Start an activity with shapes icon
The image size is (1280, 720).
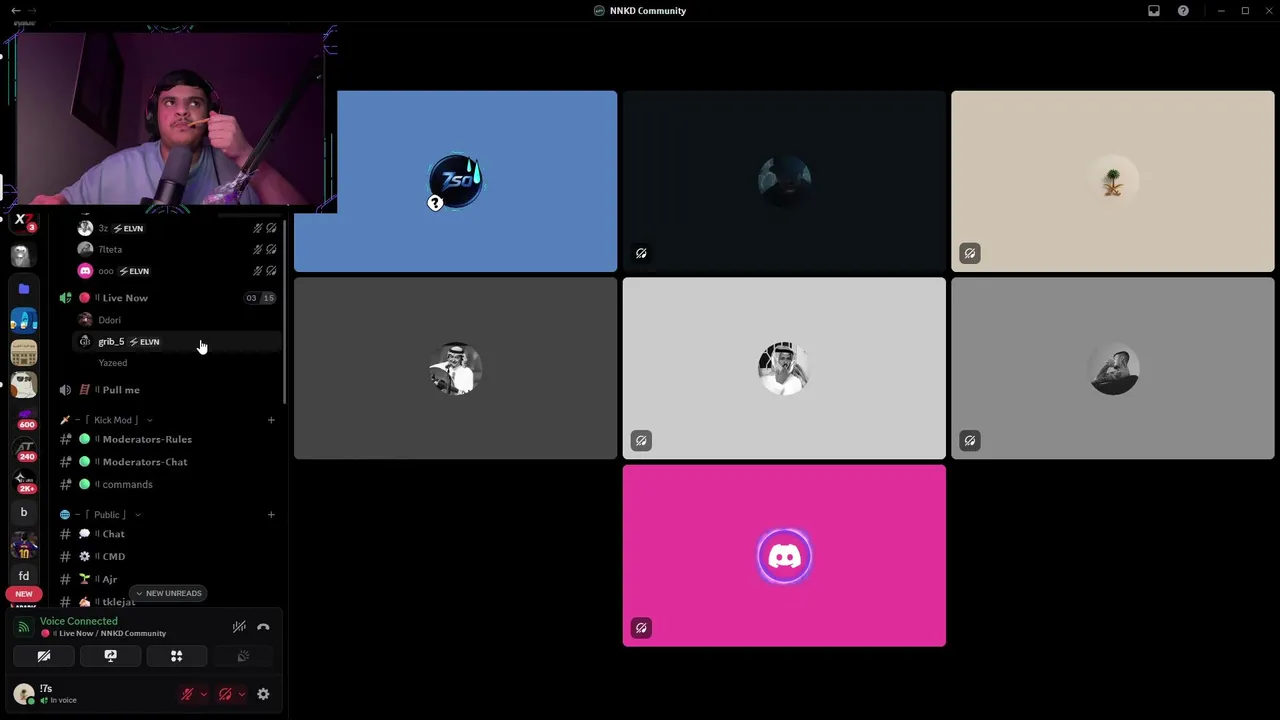tap(176, 656)
